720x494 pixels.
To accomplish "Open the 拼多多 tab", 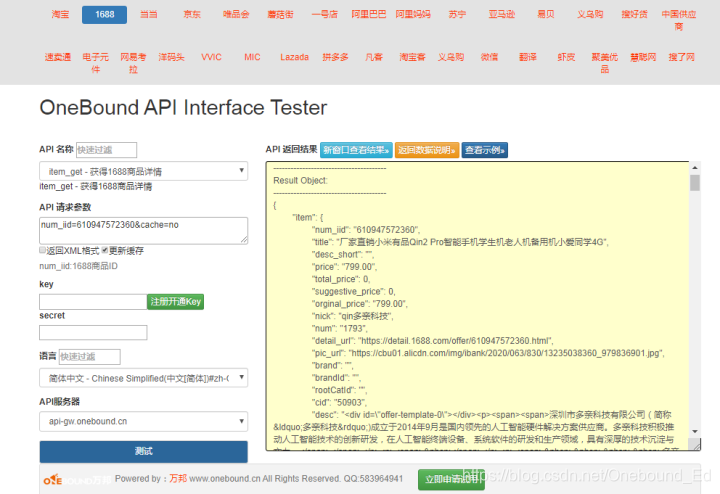I will [x=335, y=57].
